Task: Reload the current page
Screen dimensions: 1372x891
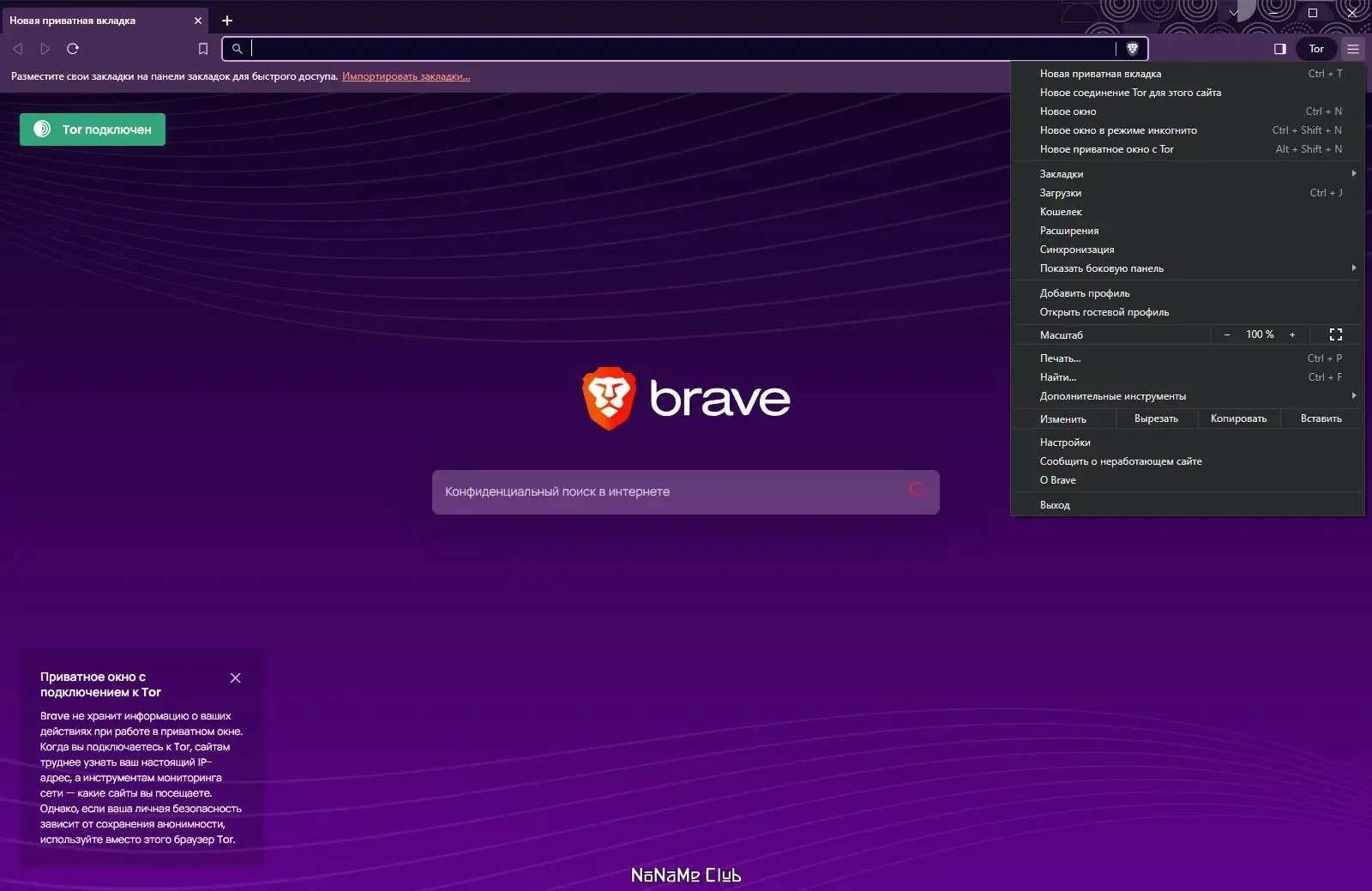Action: [x=73, y=49]
